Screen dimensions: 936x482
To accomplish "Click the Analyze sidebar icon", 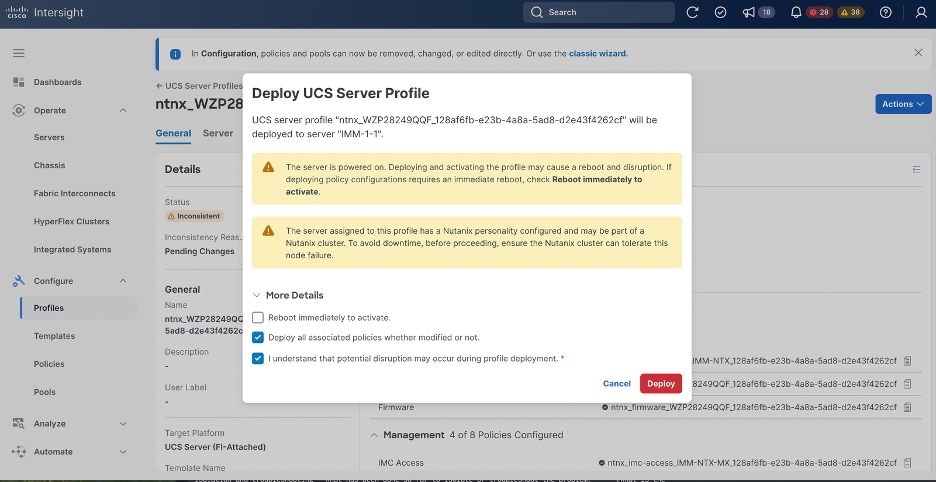I will 19,423.
